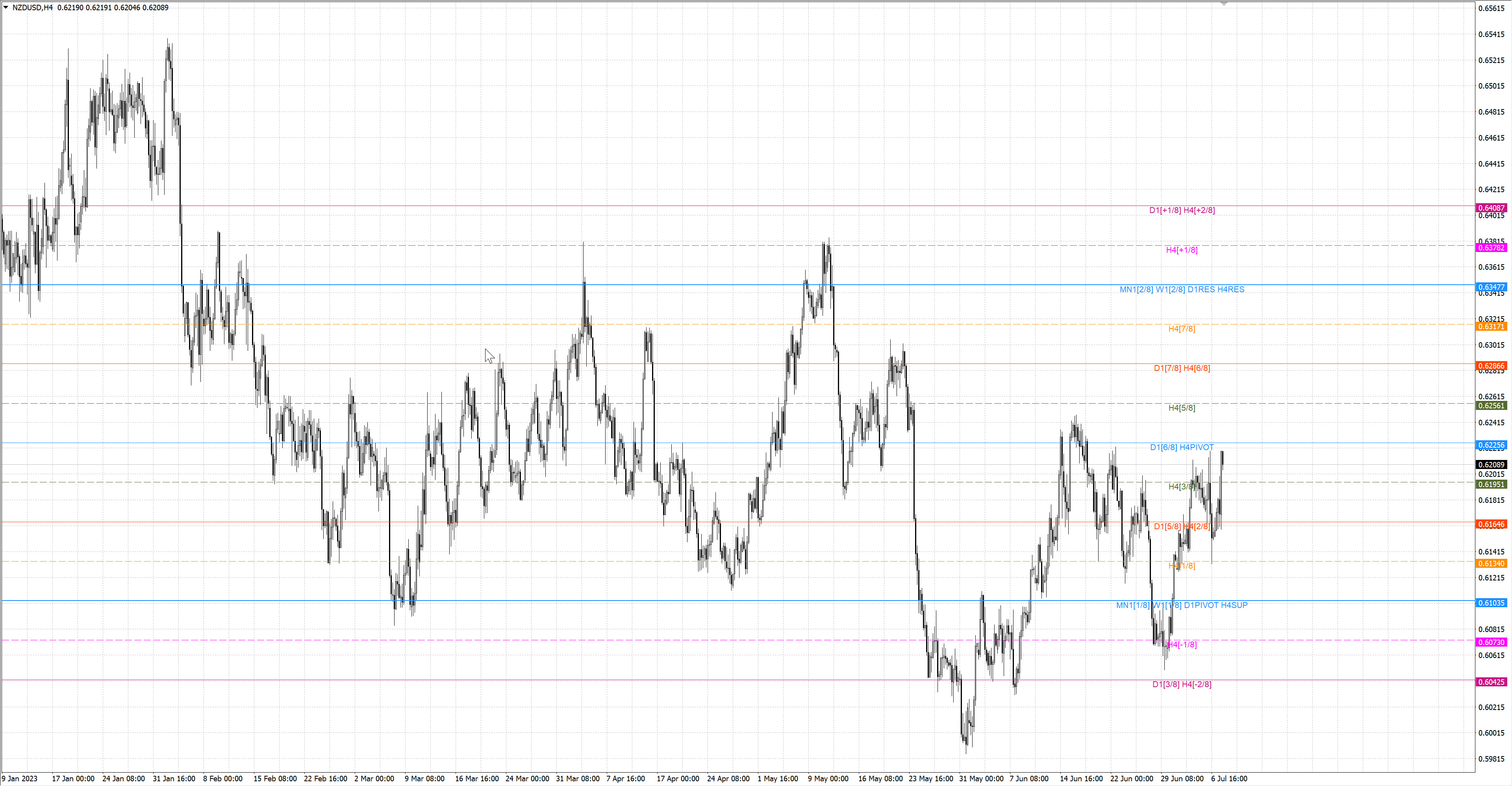The width and height of the screenshot is (1512, 786).
Task: Click the small triangle before NZDUSD,H4 title
Action: (6, 7)
